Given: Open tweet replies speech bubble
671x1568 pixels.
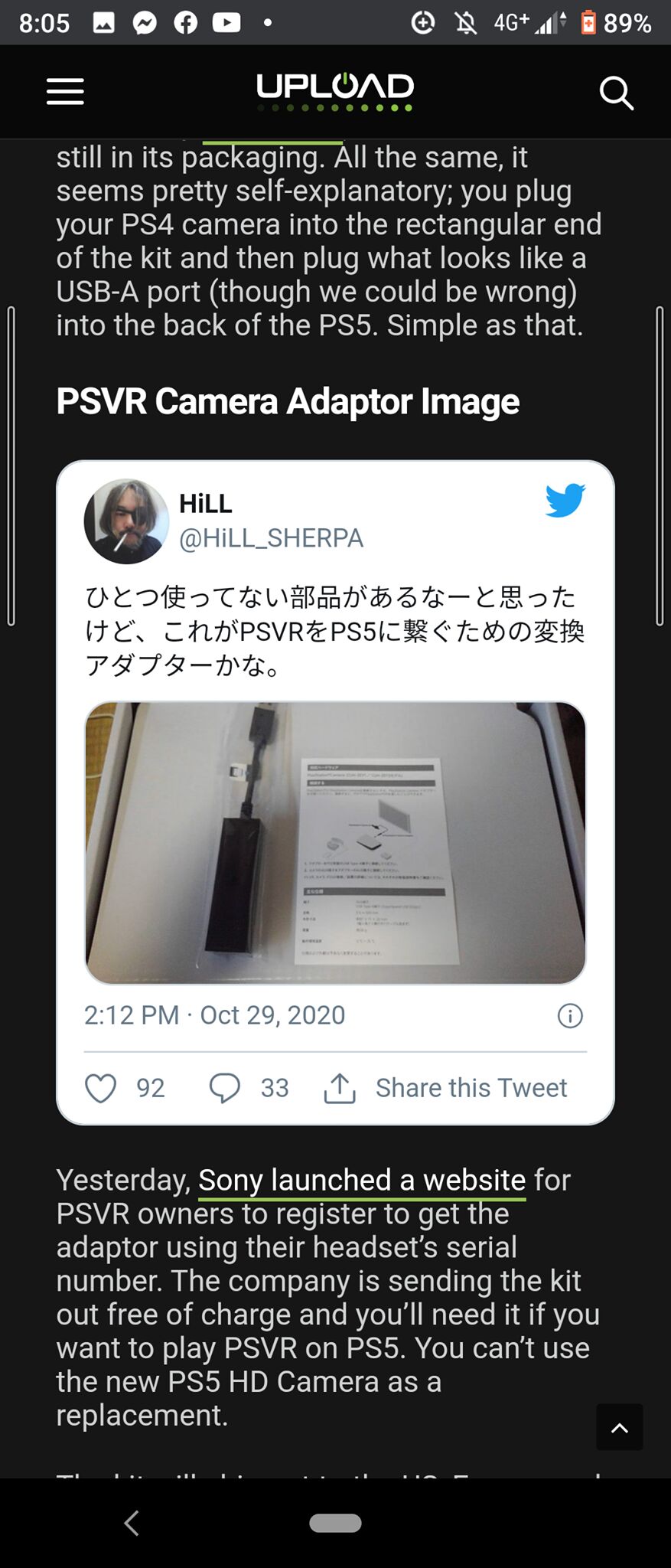Looking at the screenshot, I should [225, 1088].
